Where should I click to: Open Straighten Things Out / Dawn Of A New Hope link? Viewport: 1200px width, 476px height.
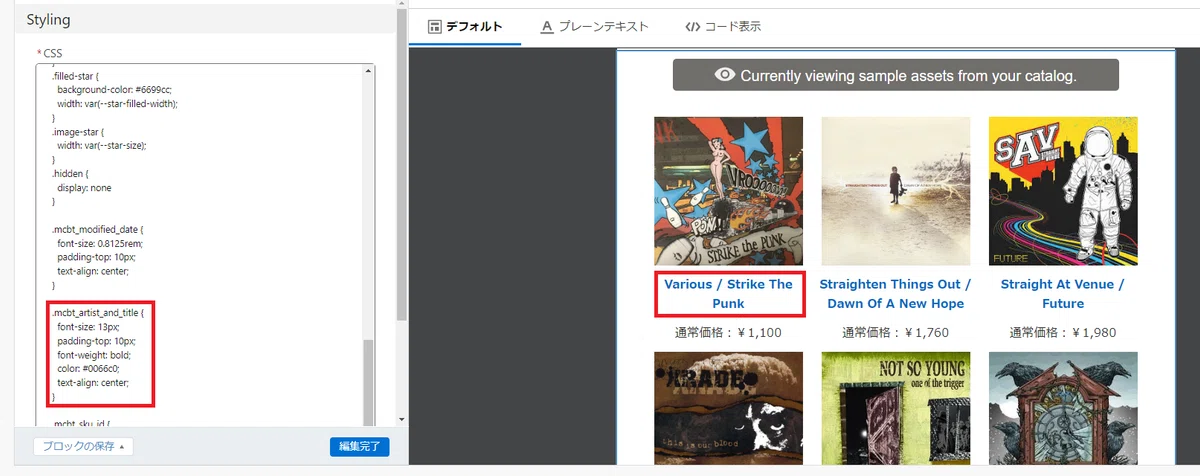[x=895, y=294]
